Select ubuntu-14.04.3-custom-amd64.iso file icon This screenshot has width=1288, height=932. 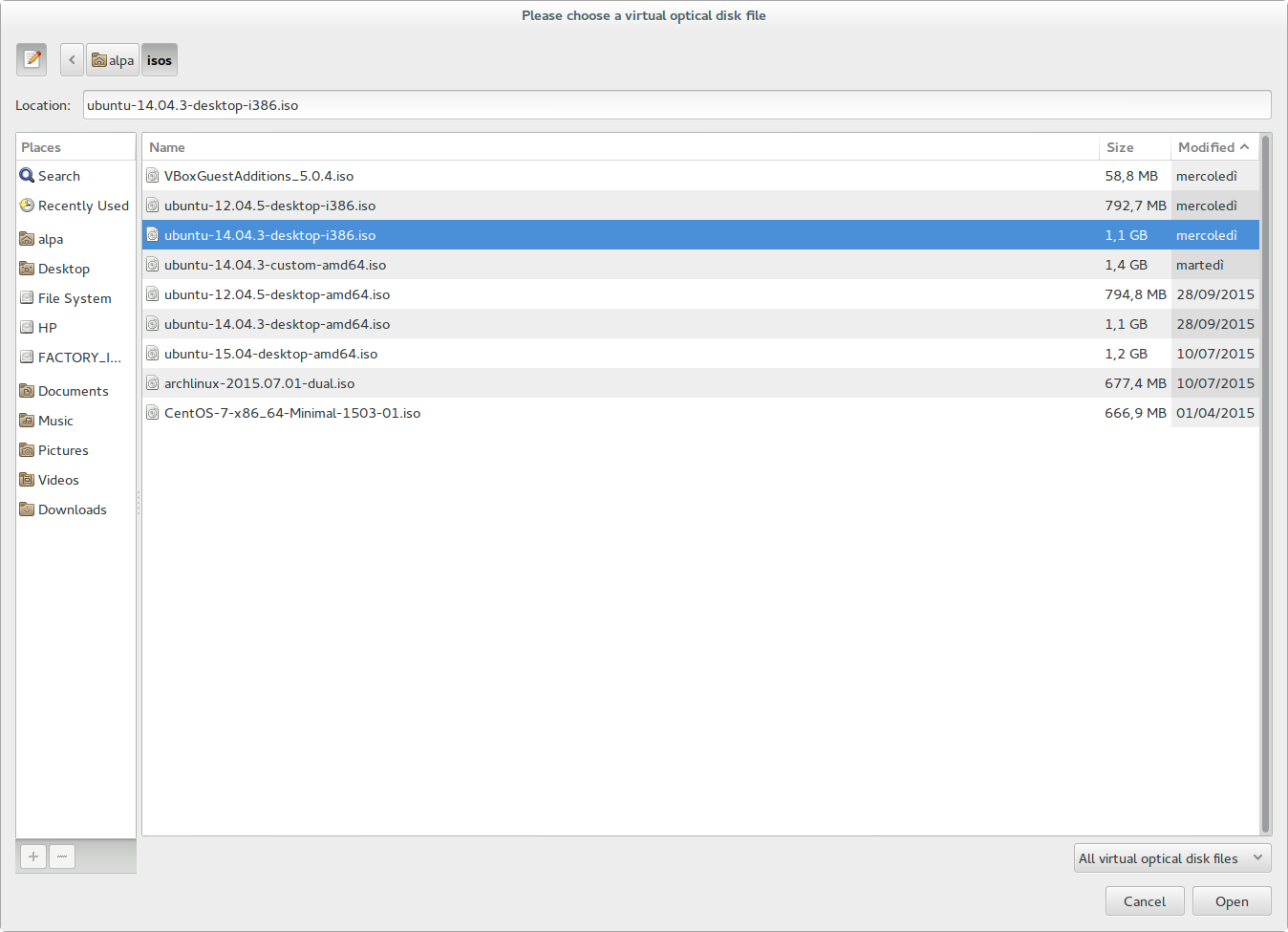(x=153, y=265)
